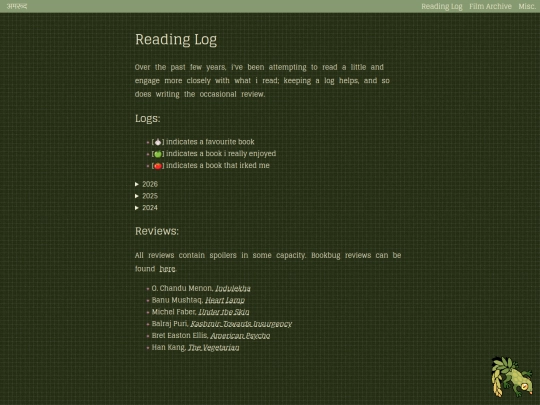Select the 'Logs:' section heading
Viewport: 540px width, 405px height.
pyautogui.click(x=148, y=118)
